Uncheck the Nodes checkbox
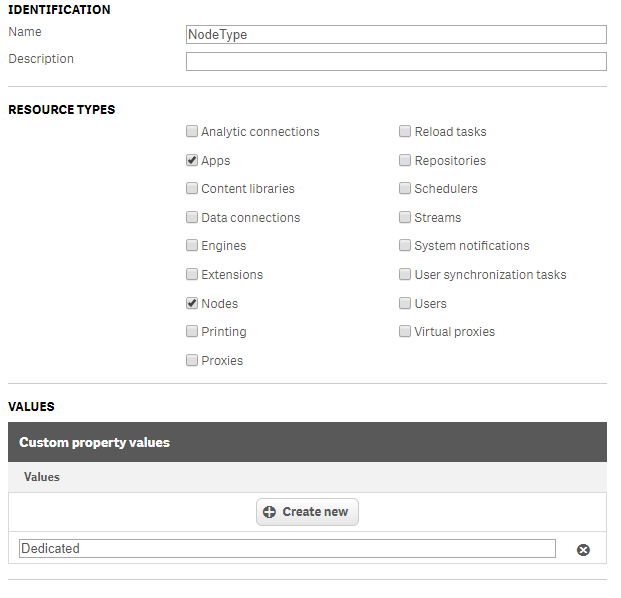621x598 pixels. 192,303
